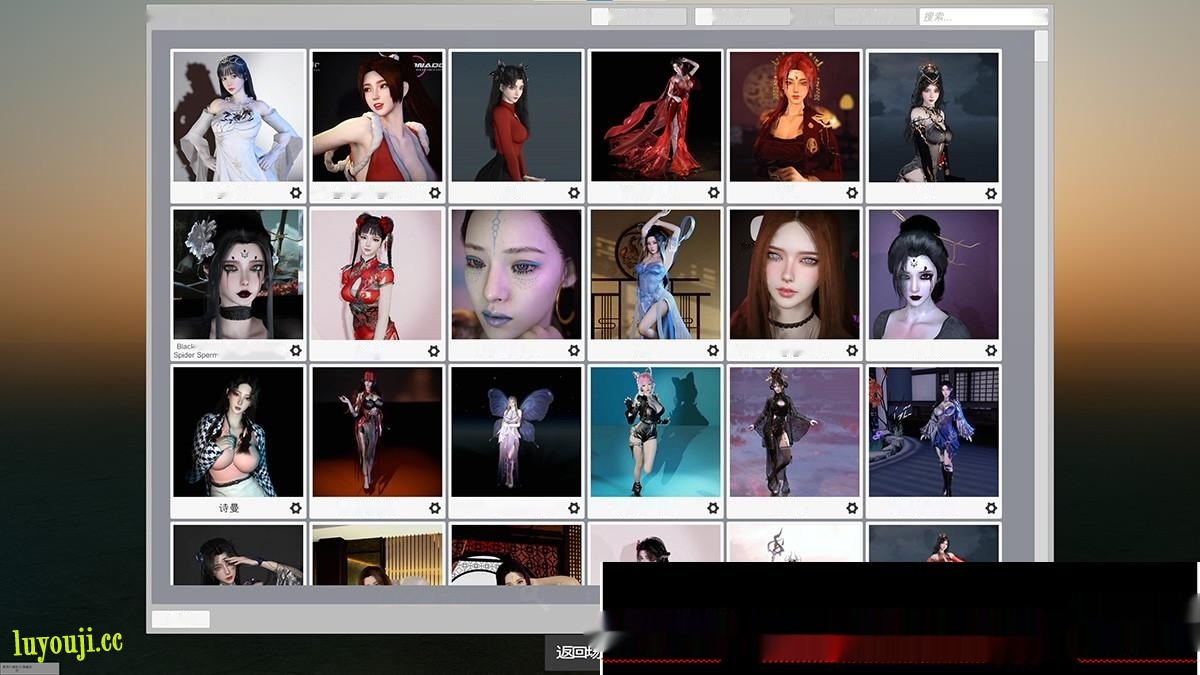1200x675 pixels.
Task: Open gear menu under the butterfly-winged fairy card
Action: point(574,508)
